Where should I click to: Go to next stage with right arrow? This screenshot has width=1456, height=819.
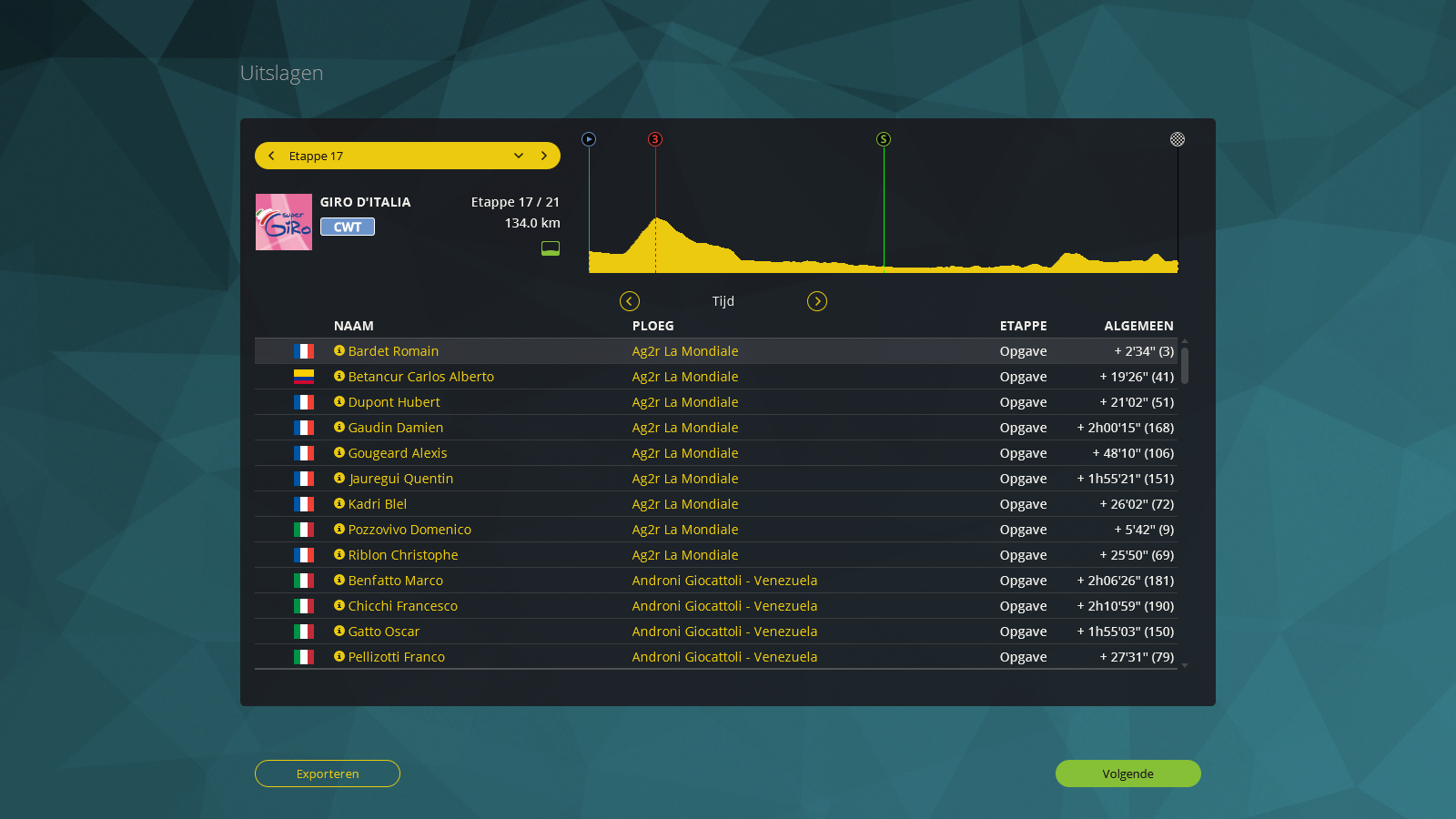coord(544,156)
